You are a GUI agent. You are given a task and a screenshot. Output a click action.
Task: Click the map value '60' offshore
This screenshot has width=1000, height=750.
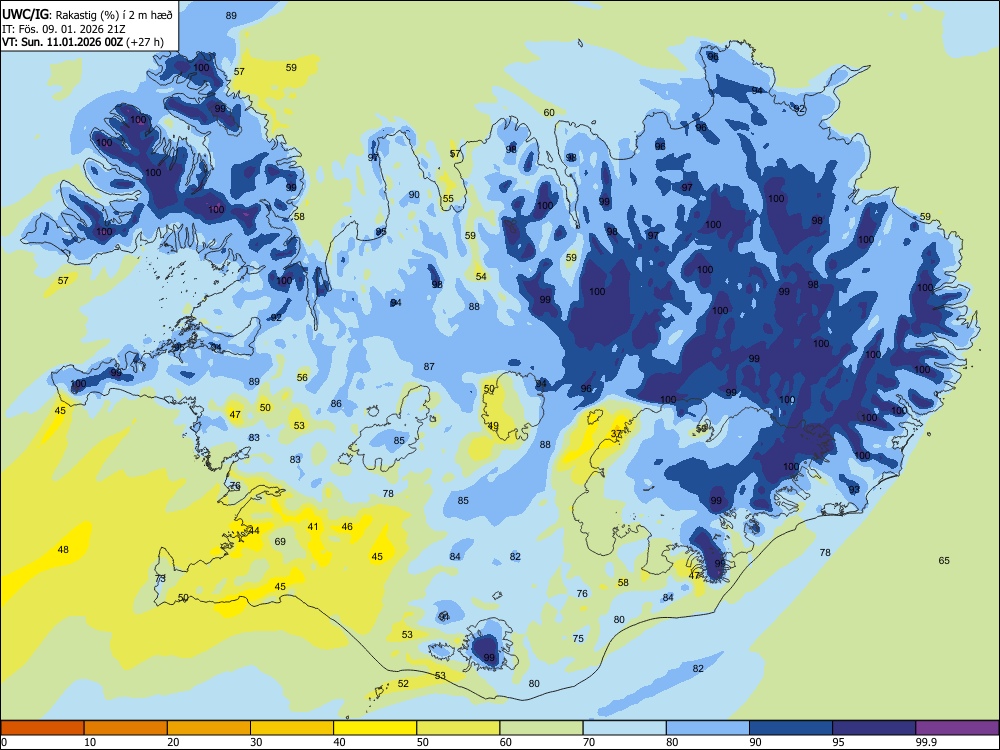(549, 112)
